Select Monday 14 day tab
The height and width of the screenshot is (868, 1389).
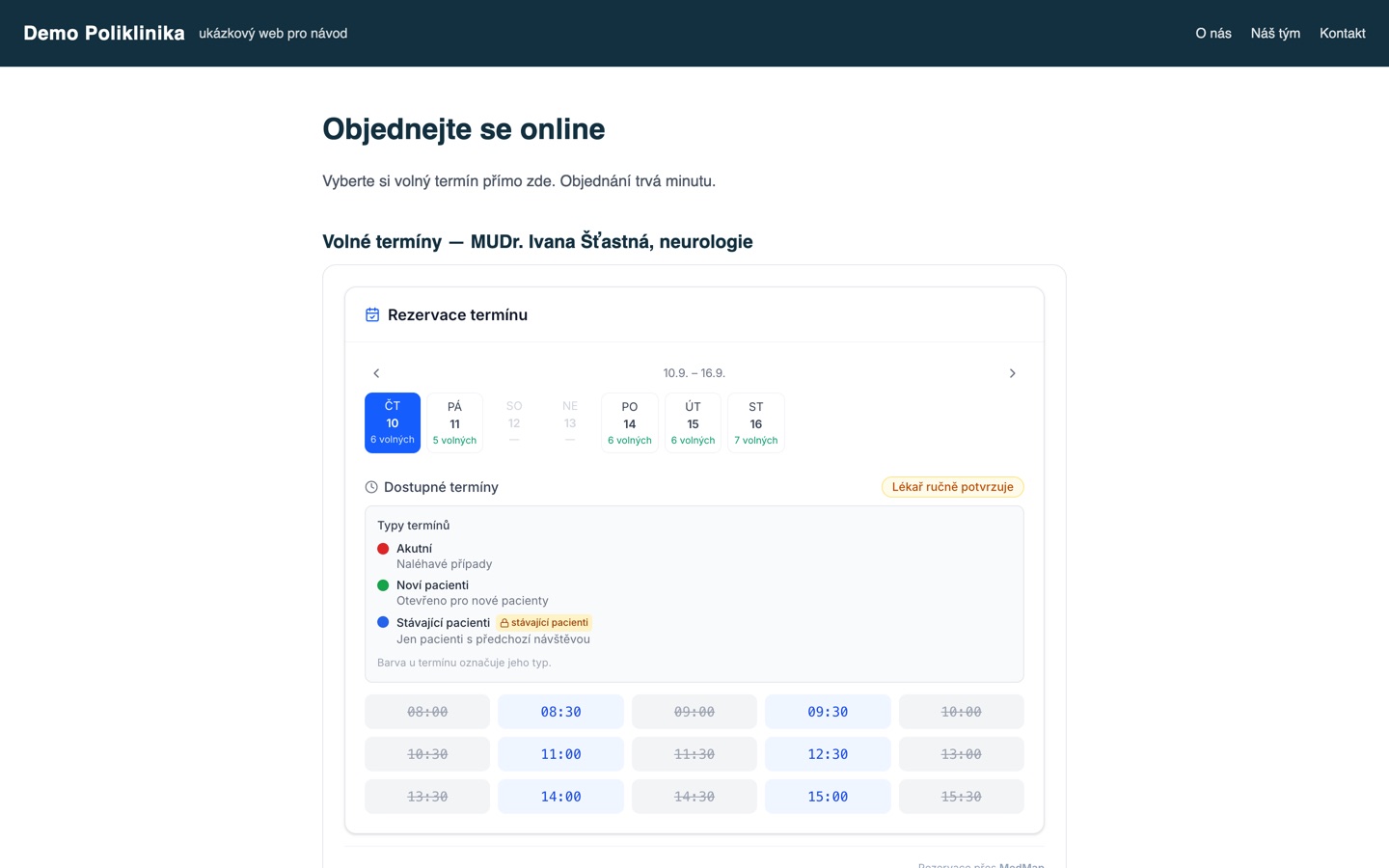click(630, 422)
